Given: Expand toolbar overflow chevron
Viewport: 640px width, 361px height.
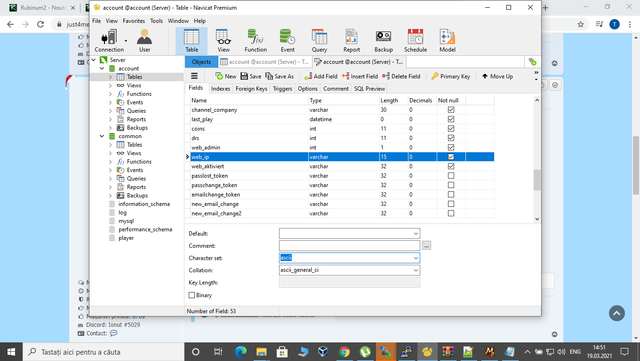Looking at the screenshot, I should 536,73.
